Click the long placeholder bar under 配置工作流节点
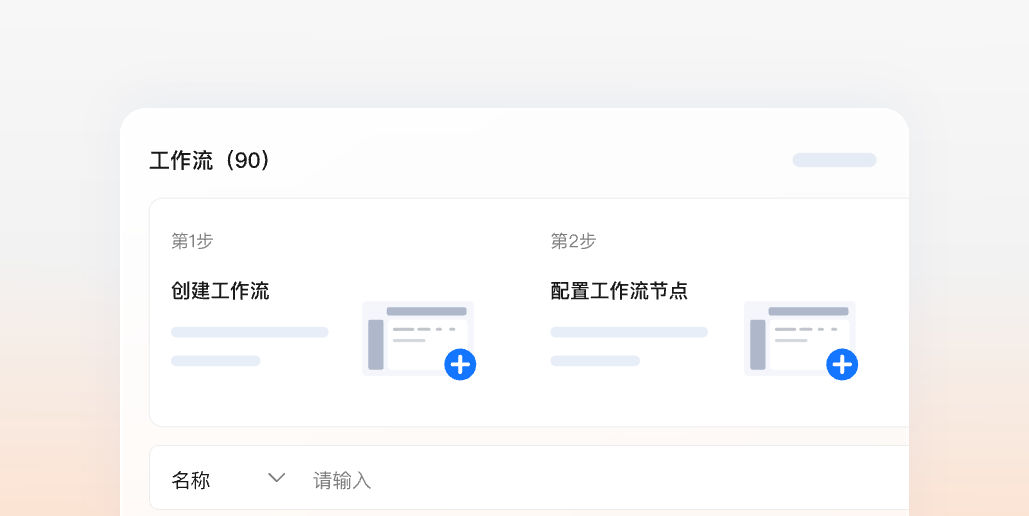 point(629,332)
